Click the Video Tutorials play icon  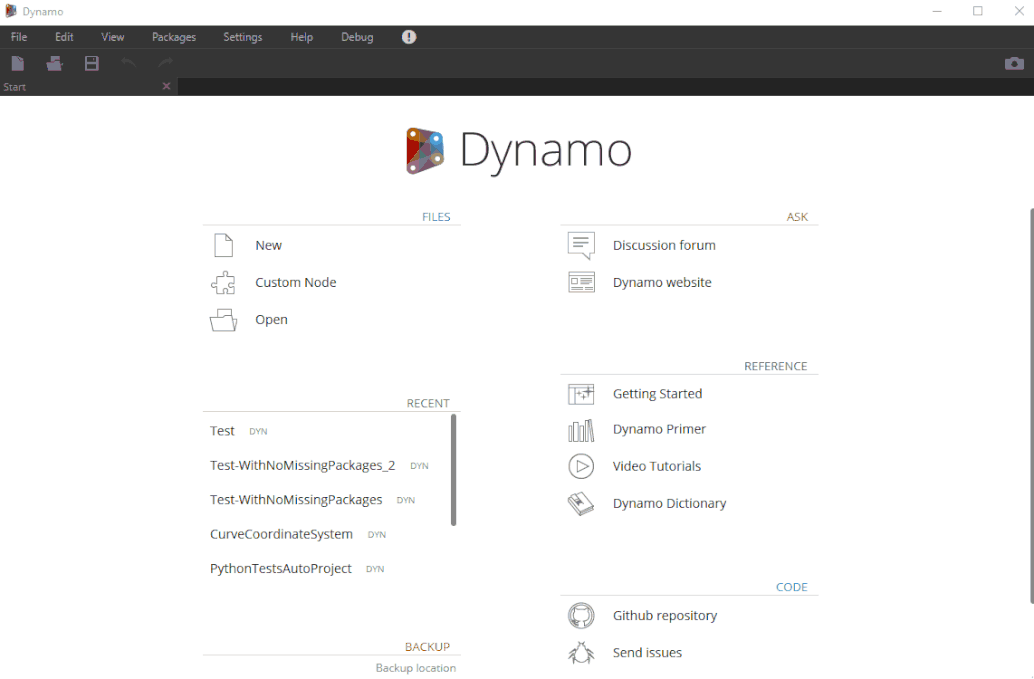pos(581,466)
